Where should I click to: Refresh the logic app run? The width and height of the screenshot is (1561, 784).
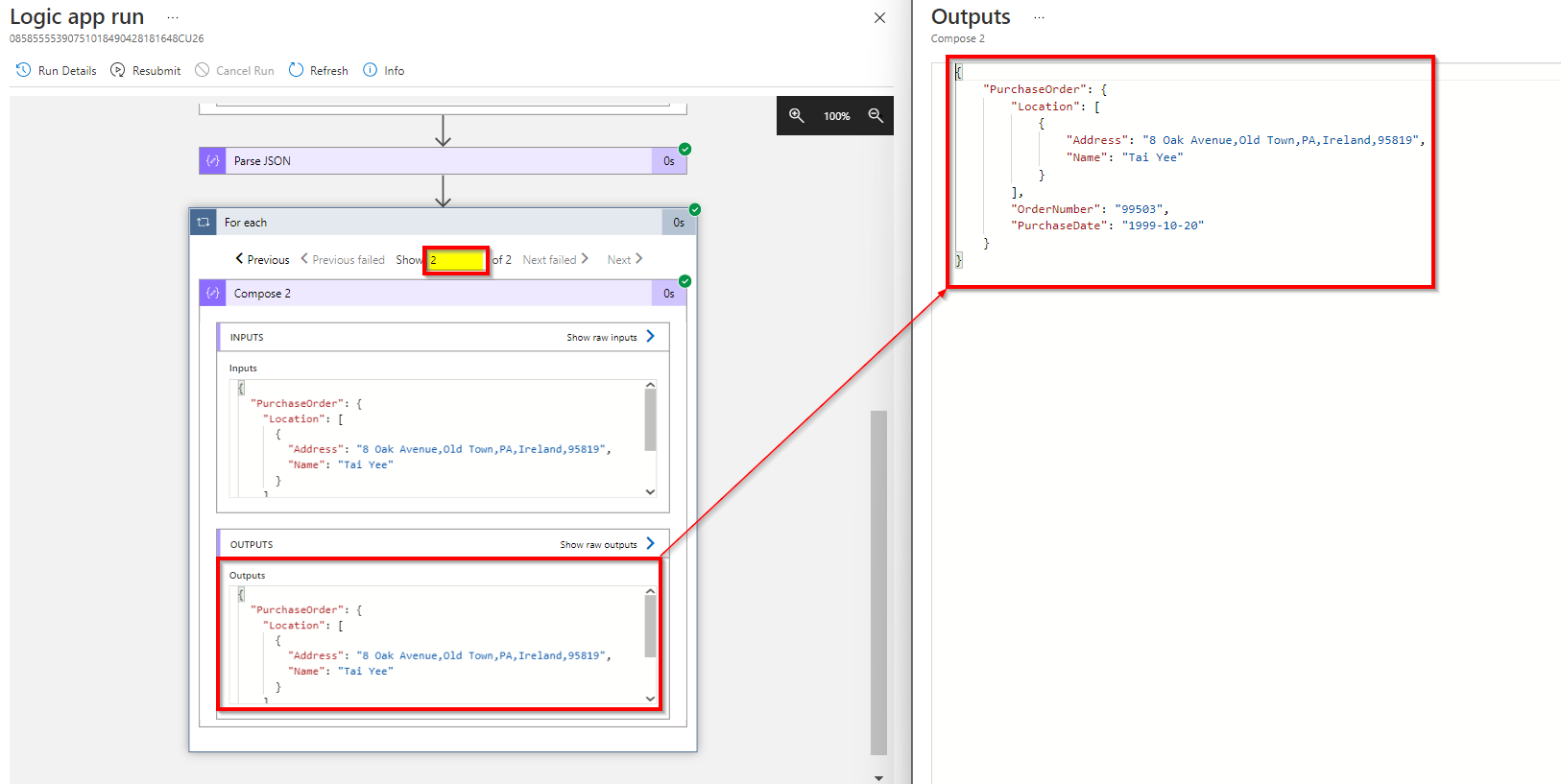319,70
